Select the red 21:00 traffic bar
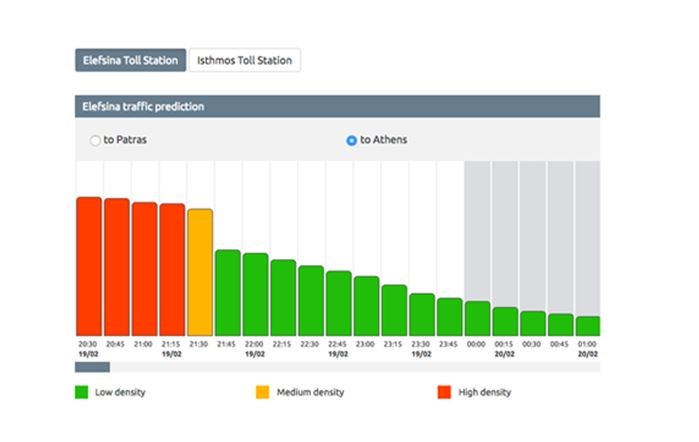This screenshot has height=442, width=699. click(144, 269)
